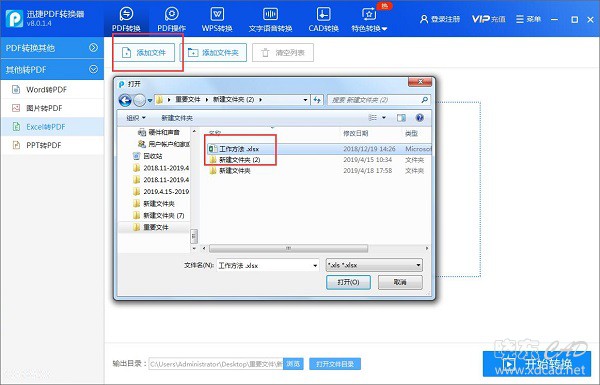Viewport: 600px width, 385px height.
Task: Select Excel转PDF in sidebar
Action: point(52,127)
